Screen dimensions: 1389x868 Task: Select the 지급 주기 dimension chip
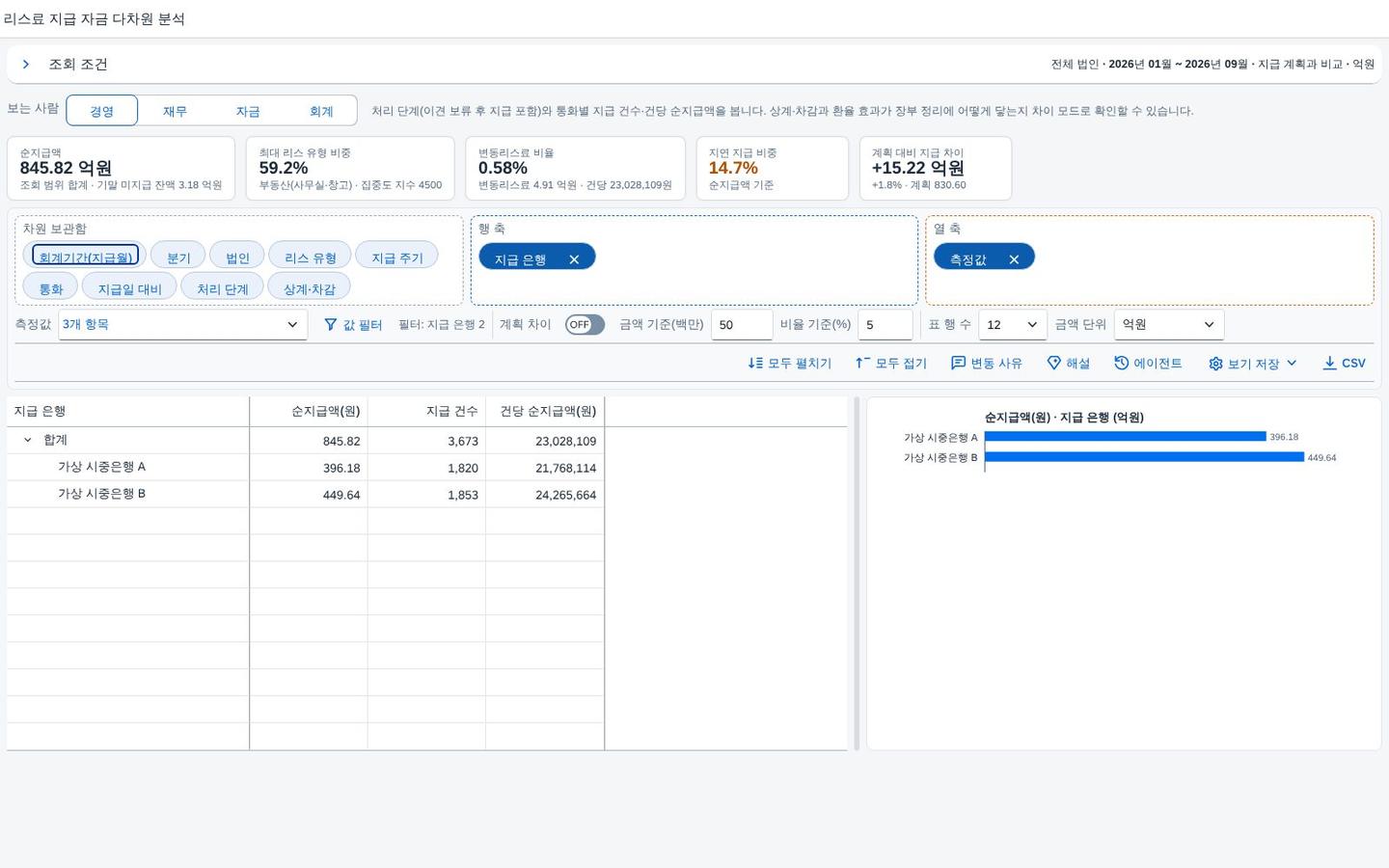(x=396, y=257)
